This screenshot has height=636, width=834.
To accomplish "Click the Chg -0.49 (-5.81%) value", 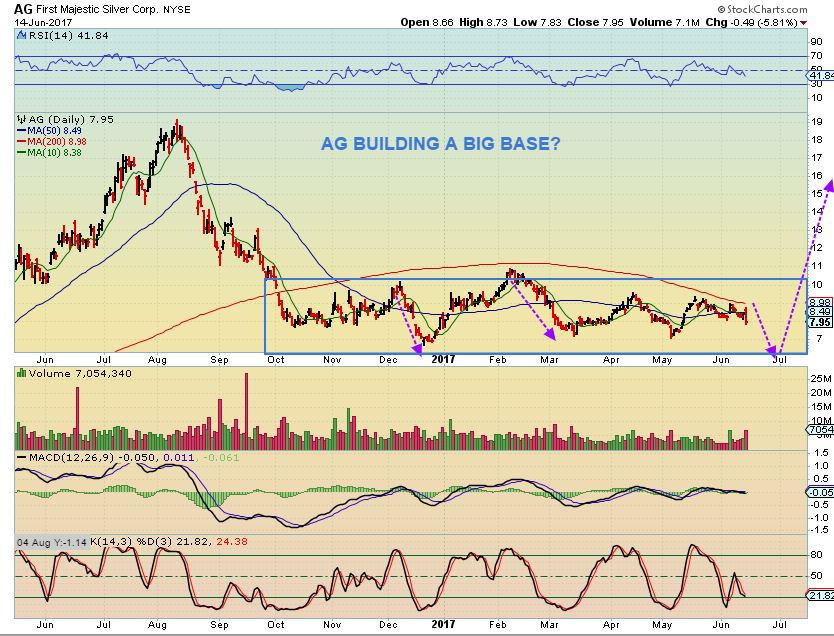I will (x=751, y=22).
